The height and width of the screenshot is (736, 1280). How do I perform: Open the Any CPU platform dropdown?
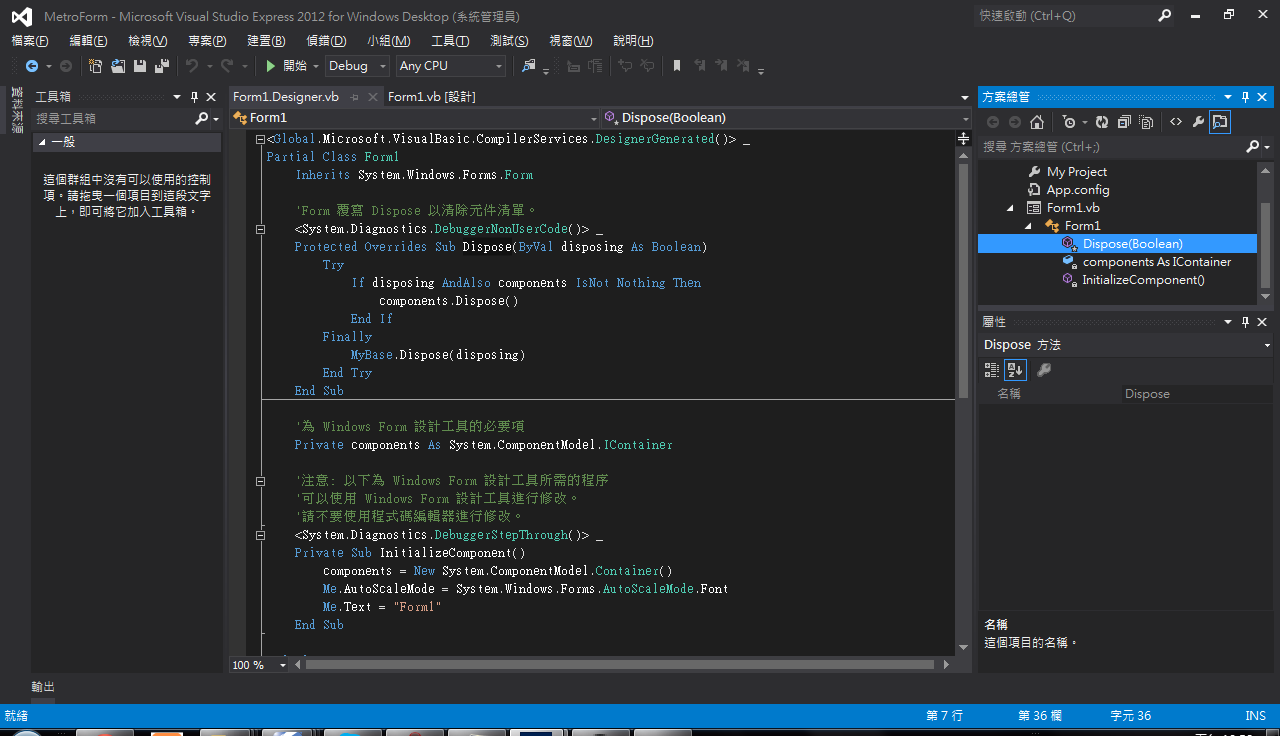click(451, 66)
